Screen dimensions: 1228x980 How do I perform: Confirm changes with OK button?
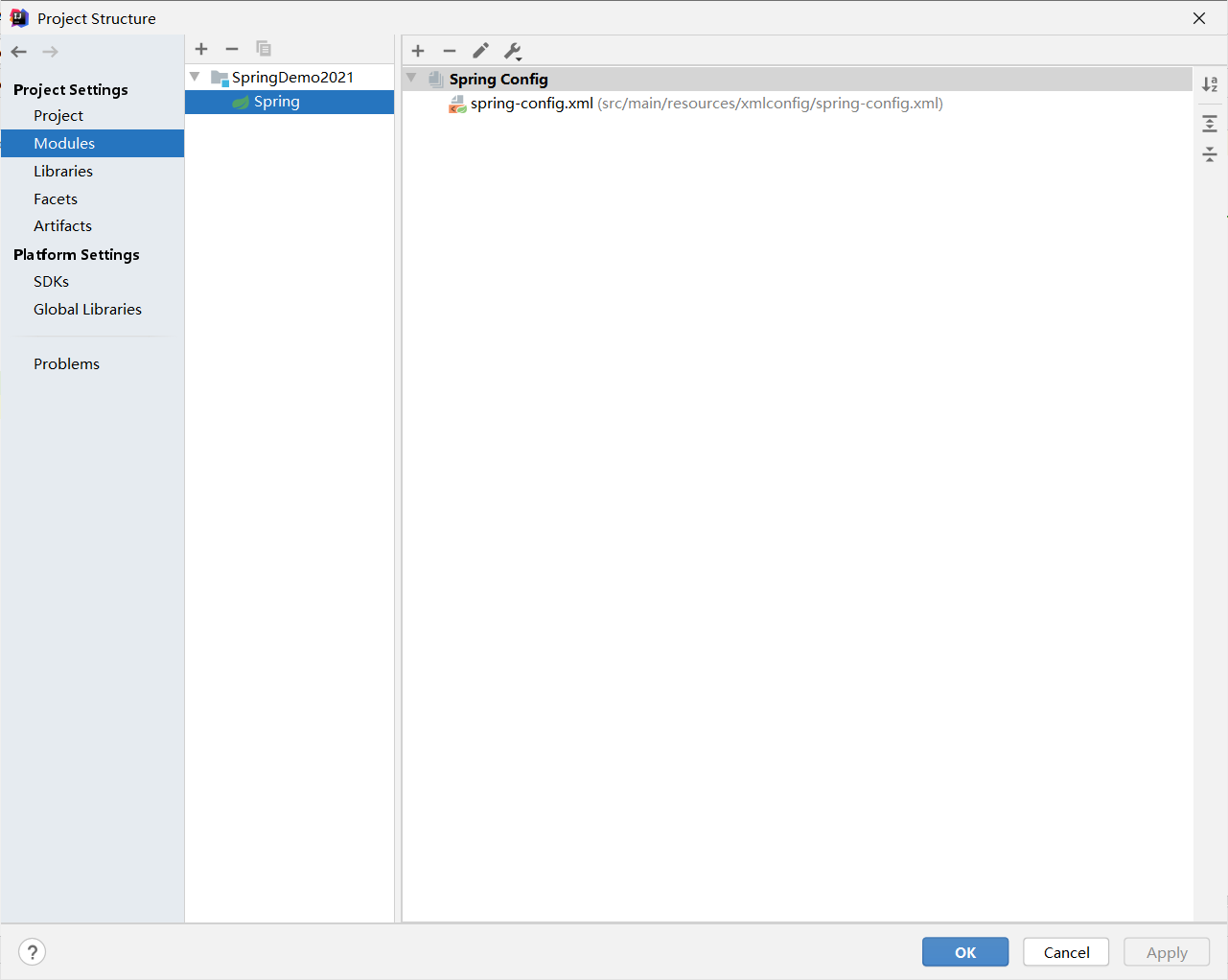click(x=965, y=952)
